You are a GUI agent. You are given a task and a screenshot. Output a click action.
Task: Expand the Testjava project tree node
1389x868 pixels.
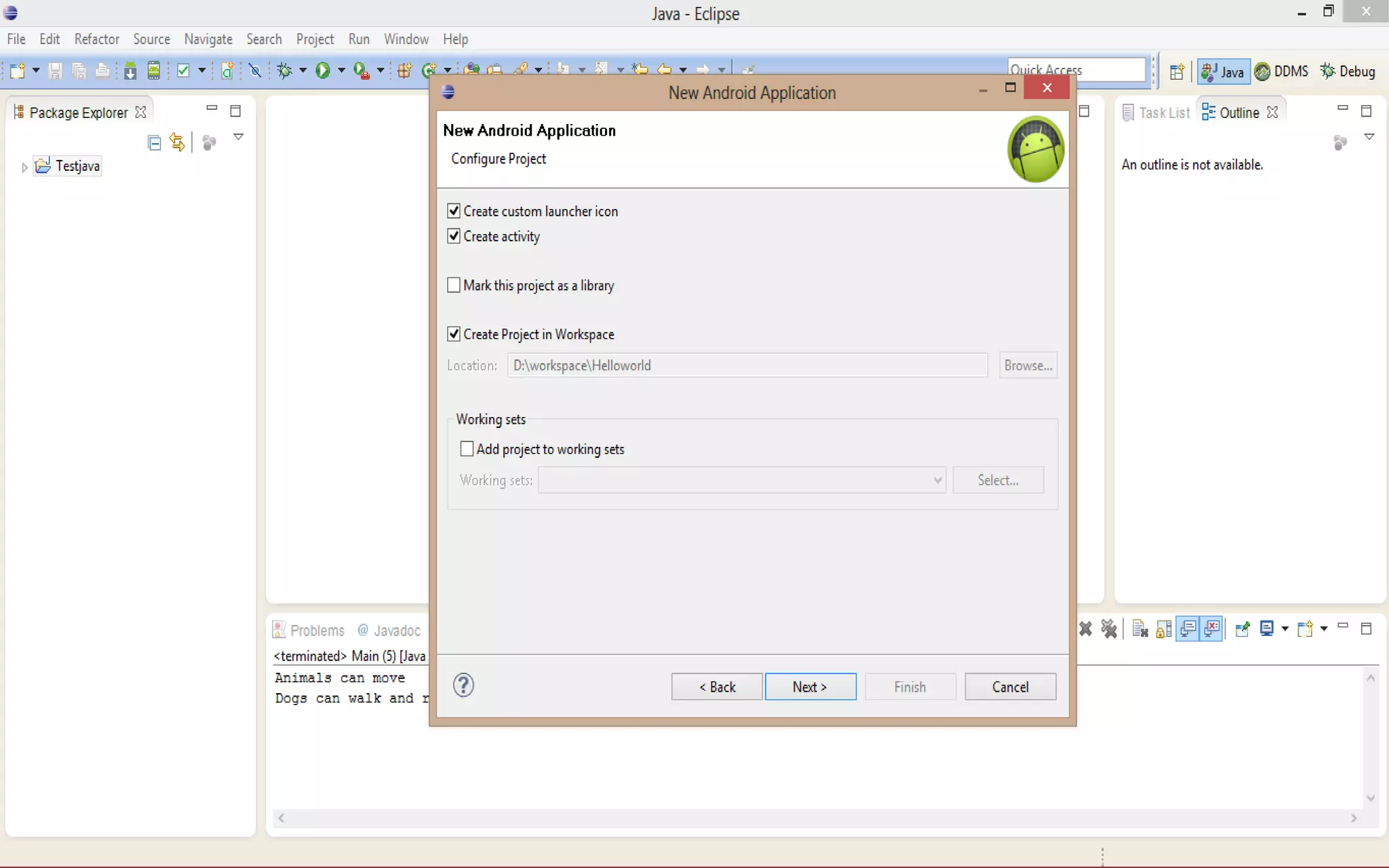(x=24, y=167)
